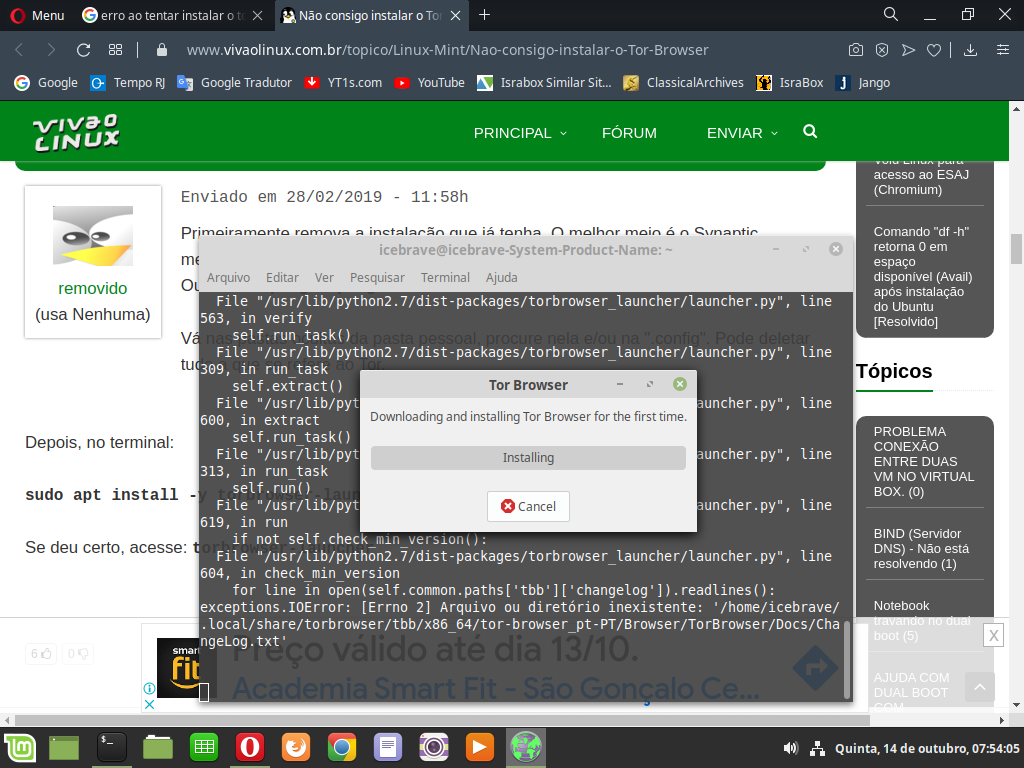Open Google Tradutor bookmark
Screen dimensions: 1024x768
(234, 83)
